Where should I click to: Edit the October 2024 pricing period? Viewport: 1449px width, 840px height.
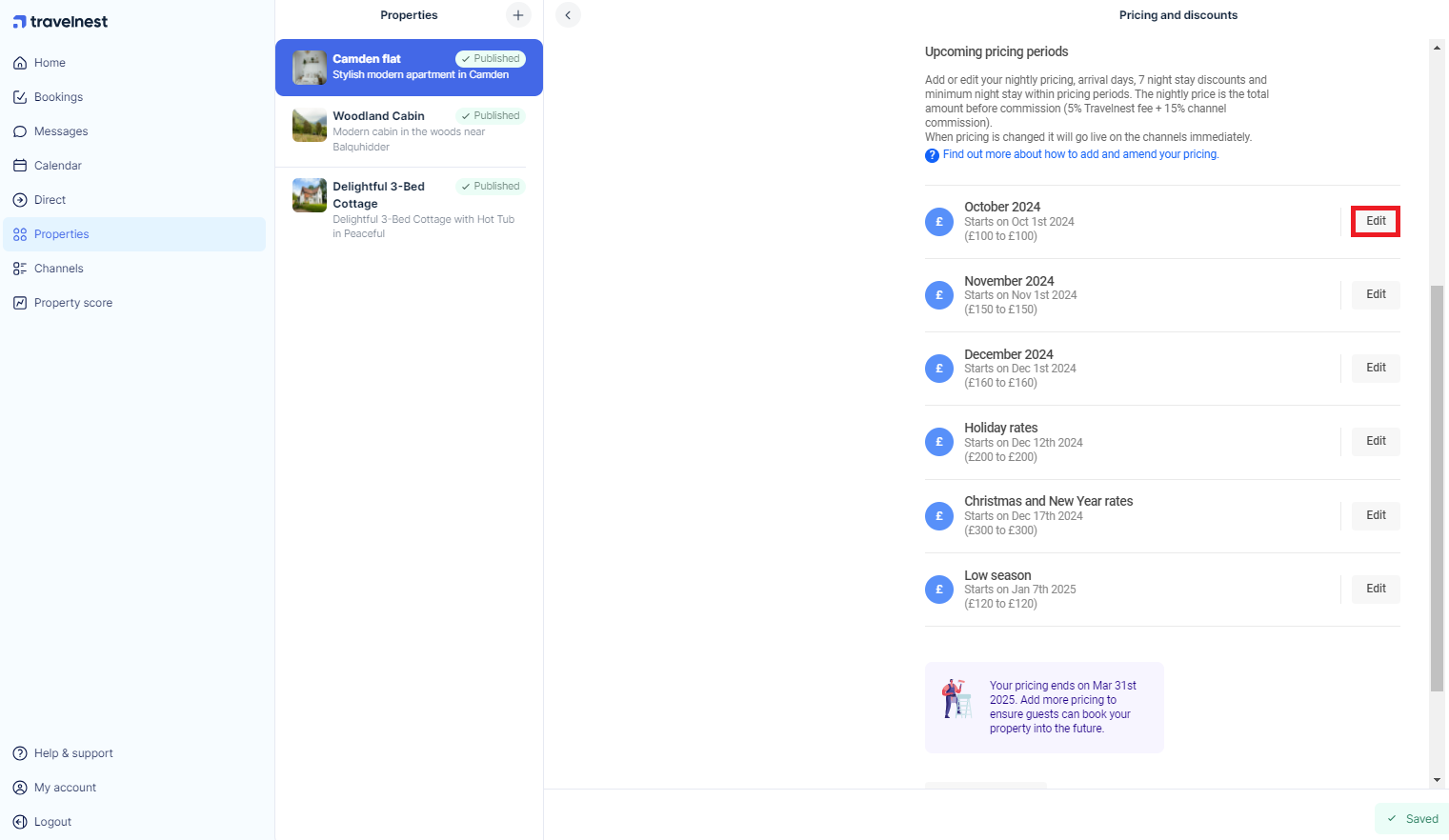(x=1376, y=221)
